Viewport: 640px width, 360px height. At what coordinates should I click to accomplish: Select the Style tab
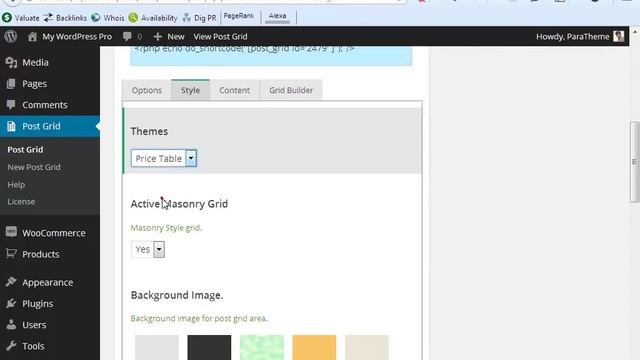tap(191, 90)
